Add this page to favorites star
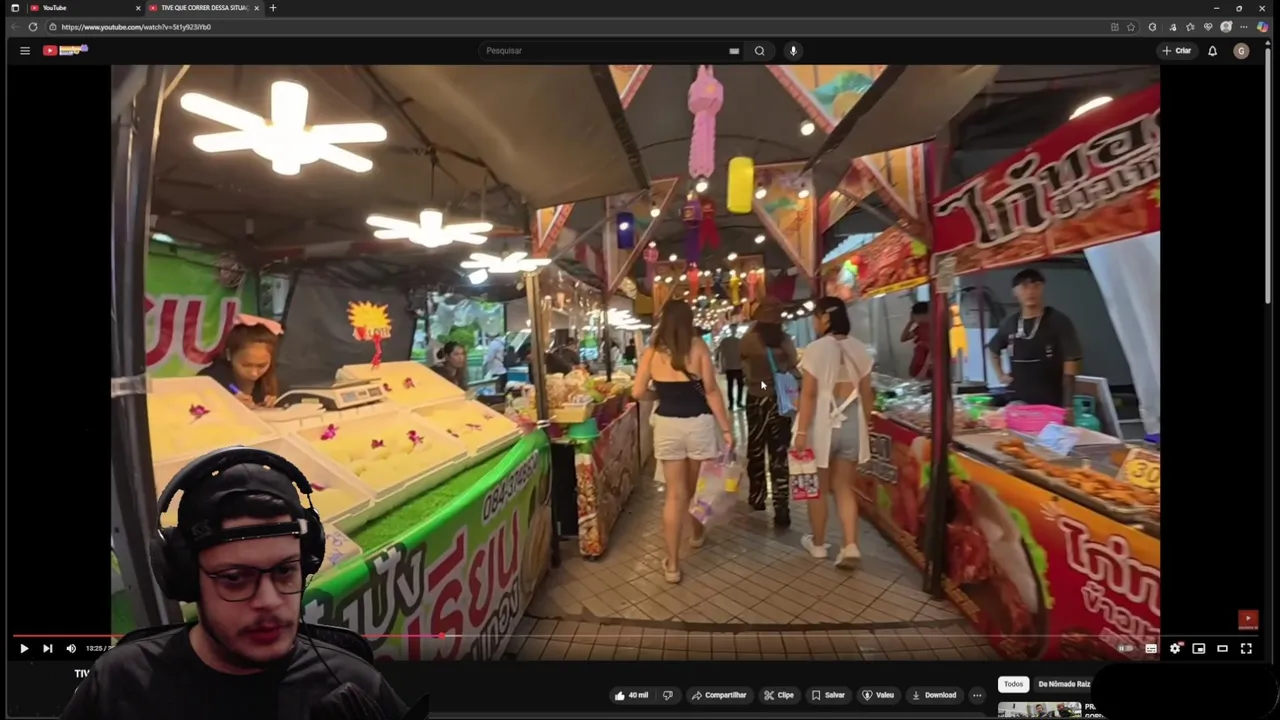 (1131, 27)
